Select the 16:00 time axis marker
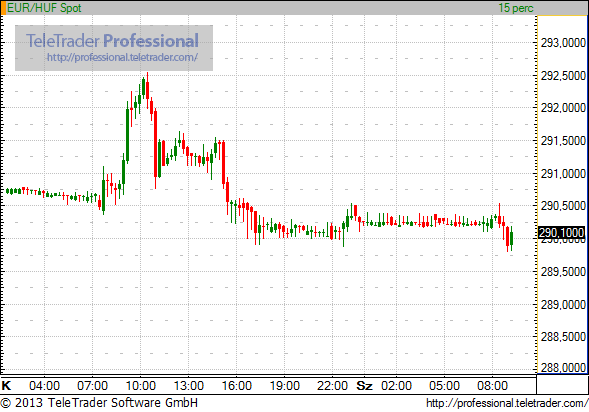589x412 pixels. pos(237,386)
